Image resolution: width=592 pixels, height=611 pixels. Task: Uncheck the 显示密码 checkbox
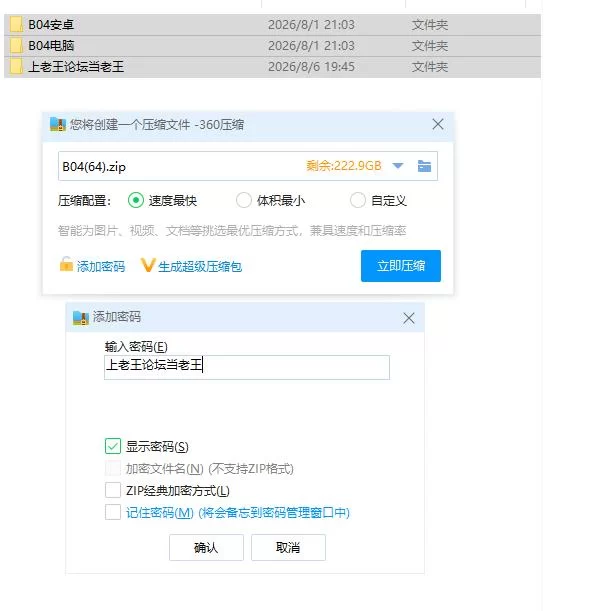click(113, 446)
